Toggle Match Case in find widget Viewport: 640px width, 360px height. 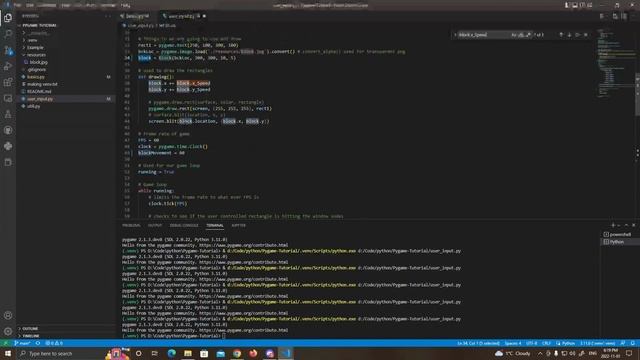tap(514, 35)
